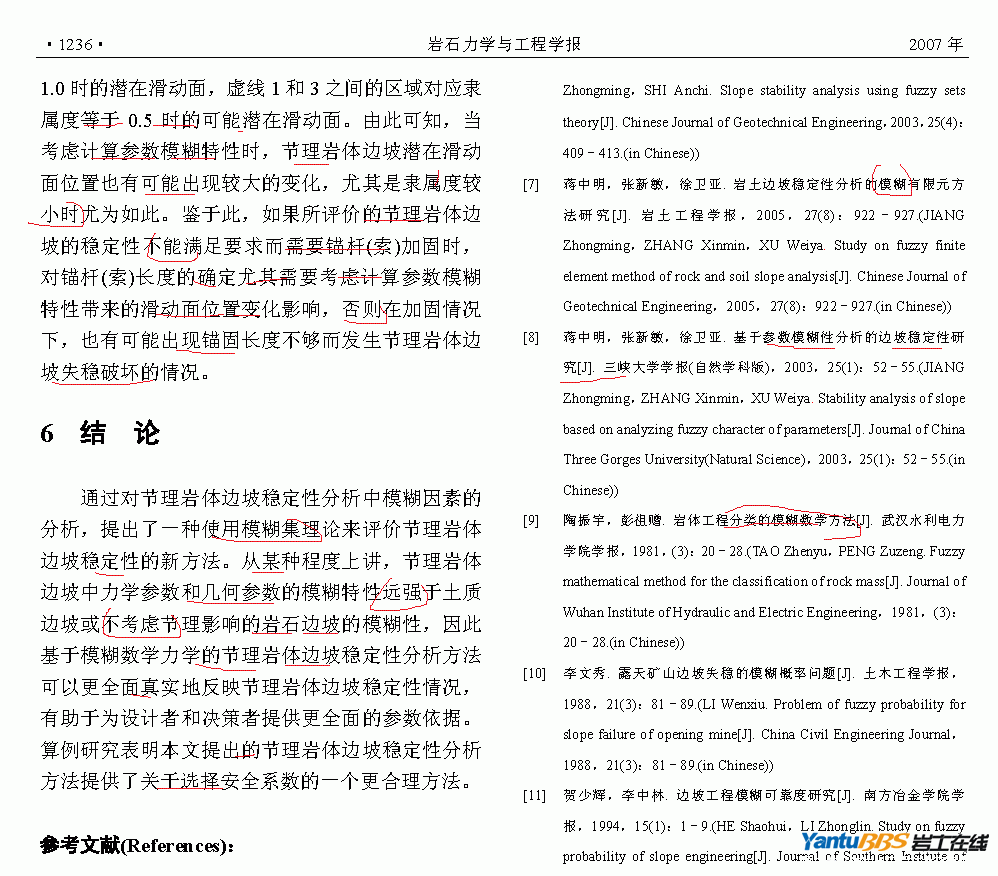
Task: Click the journal title 岩石力学与工程学报
Action: [x=504, y=45]
